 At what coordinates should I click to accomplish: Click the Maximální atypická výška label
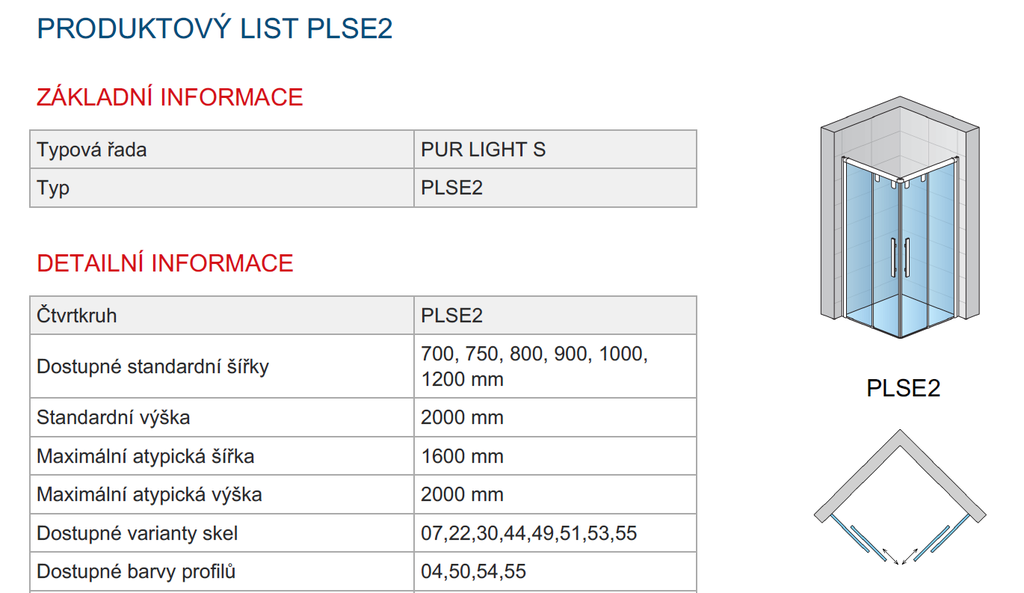point(150,494)
